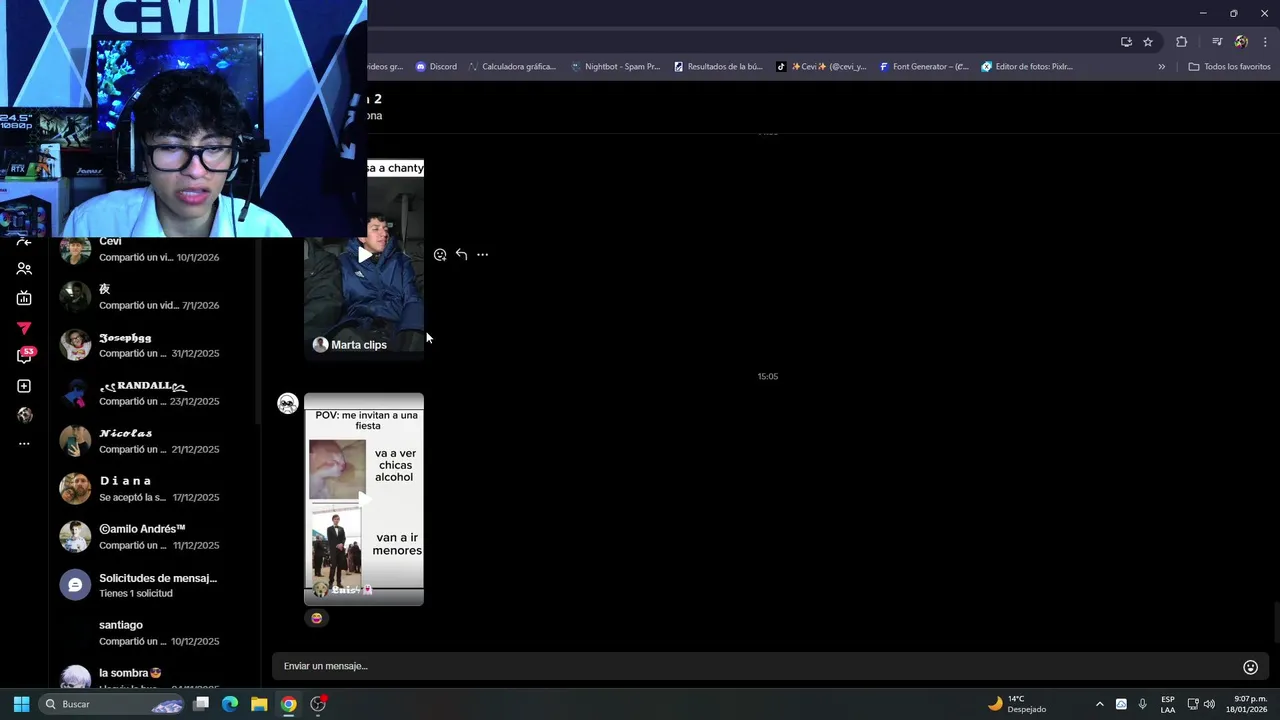
Task: Open the profile avatar in TikTok sidebar
Action: [x=24, y=415]
